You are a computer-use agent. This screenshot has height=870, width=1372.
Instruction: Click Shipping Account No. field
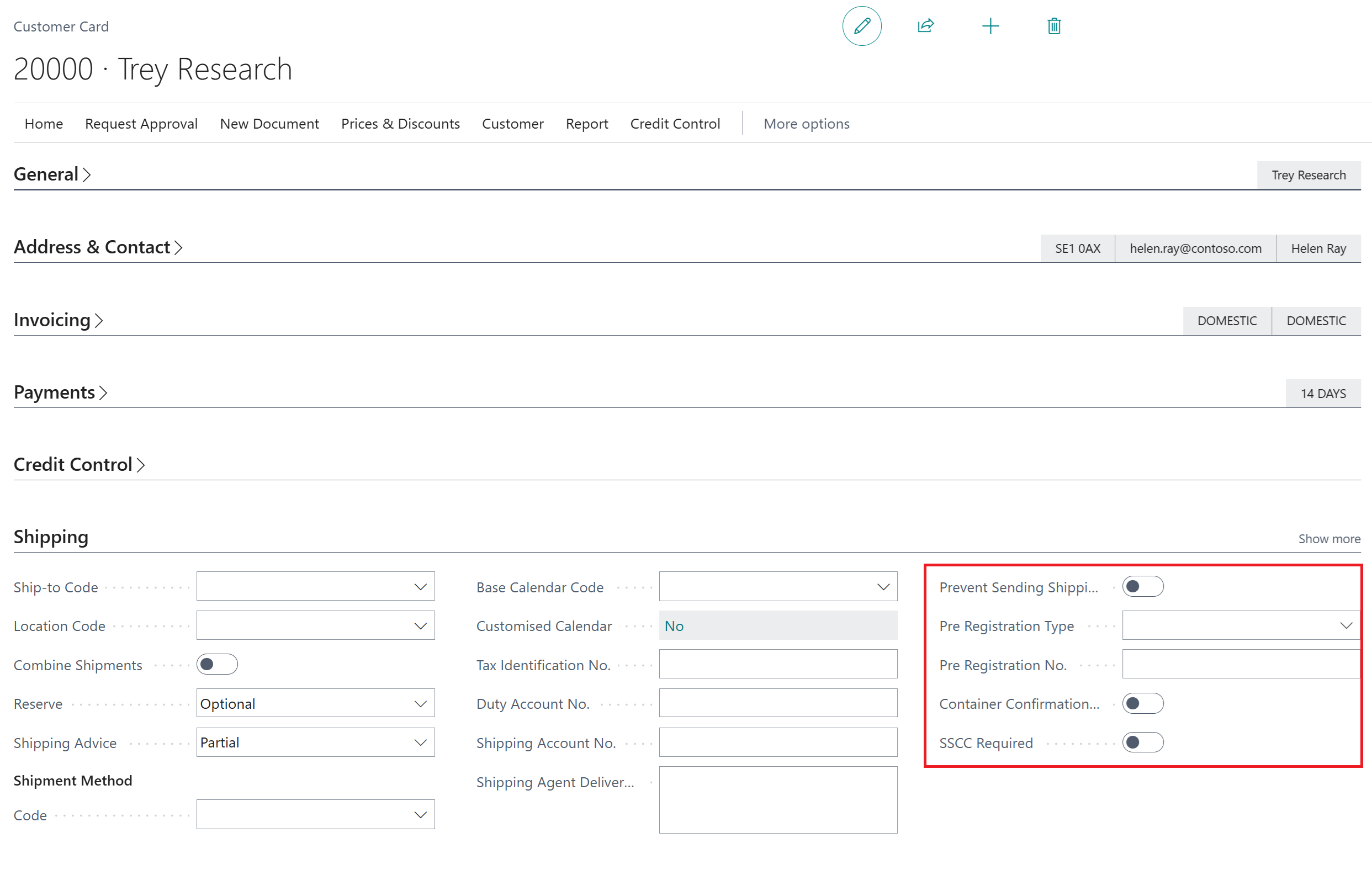(778, 743)
